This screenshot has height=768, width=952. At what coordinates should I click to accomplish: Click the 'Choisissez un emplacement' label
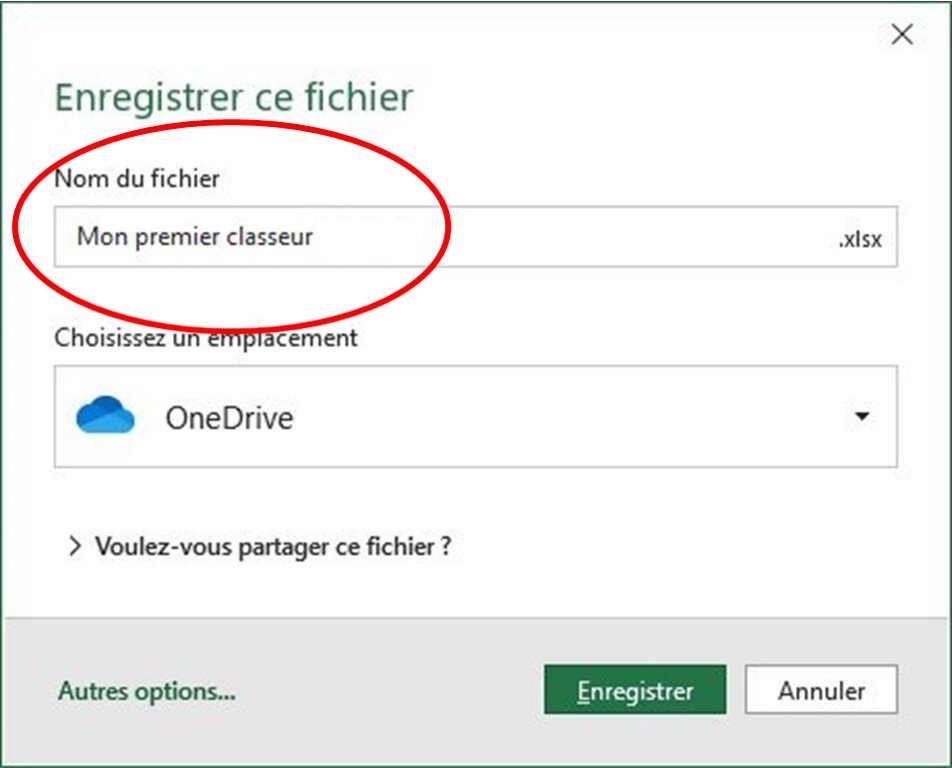[x=206, y=338]
